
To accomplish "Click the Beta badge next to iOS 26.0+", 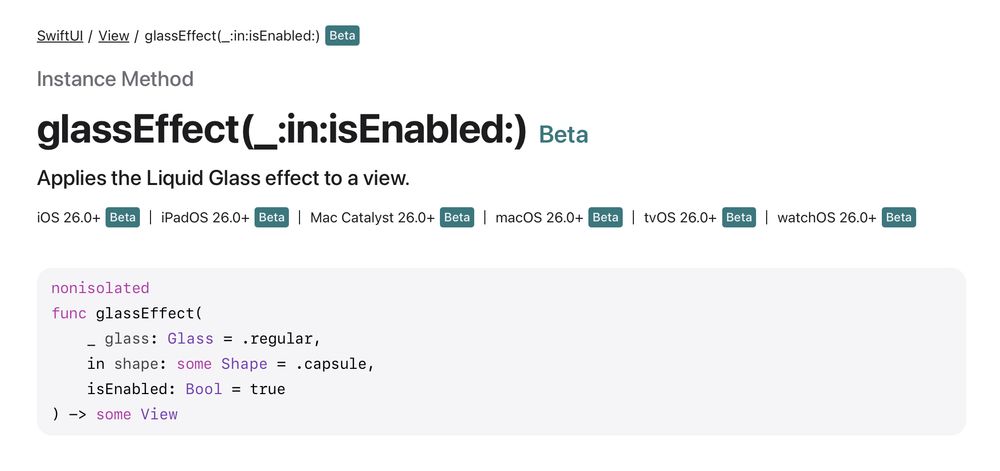I will pos(122,218).
